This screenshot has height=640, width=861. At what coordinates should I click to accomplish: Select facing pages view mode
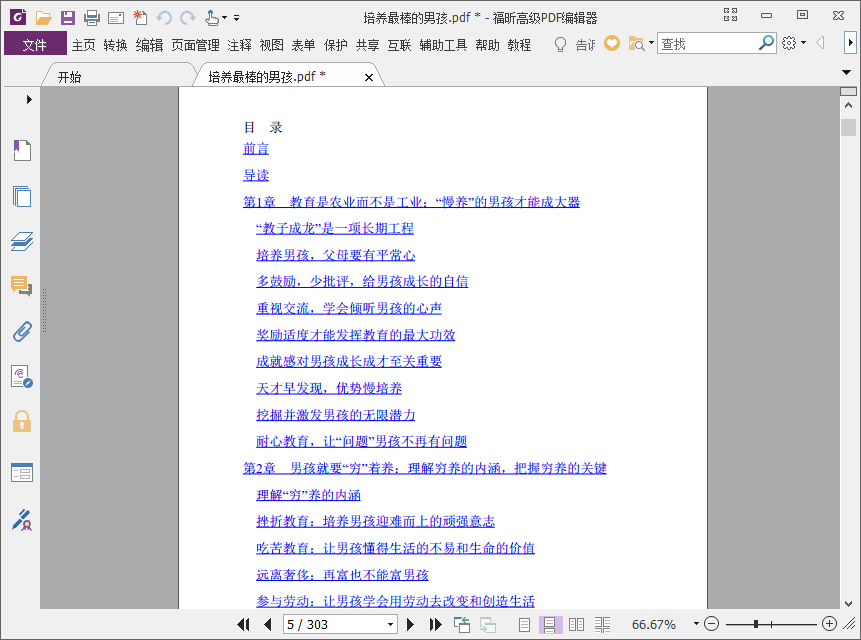(577, 624)
